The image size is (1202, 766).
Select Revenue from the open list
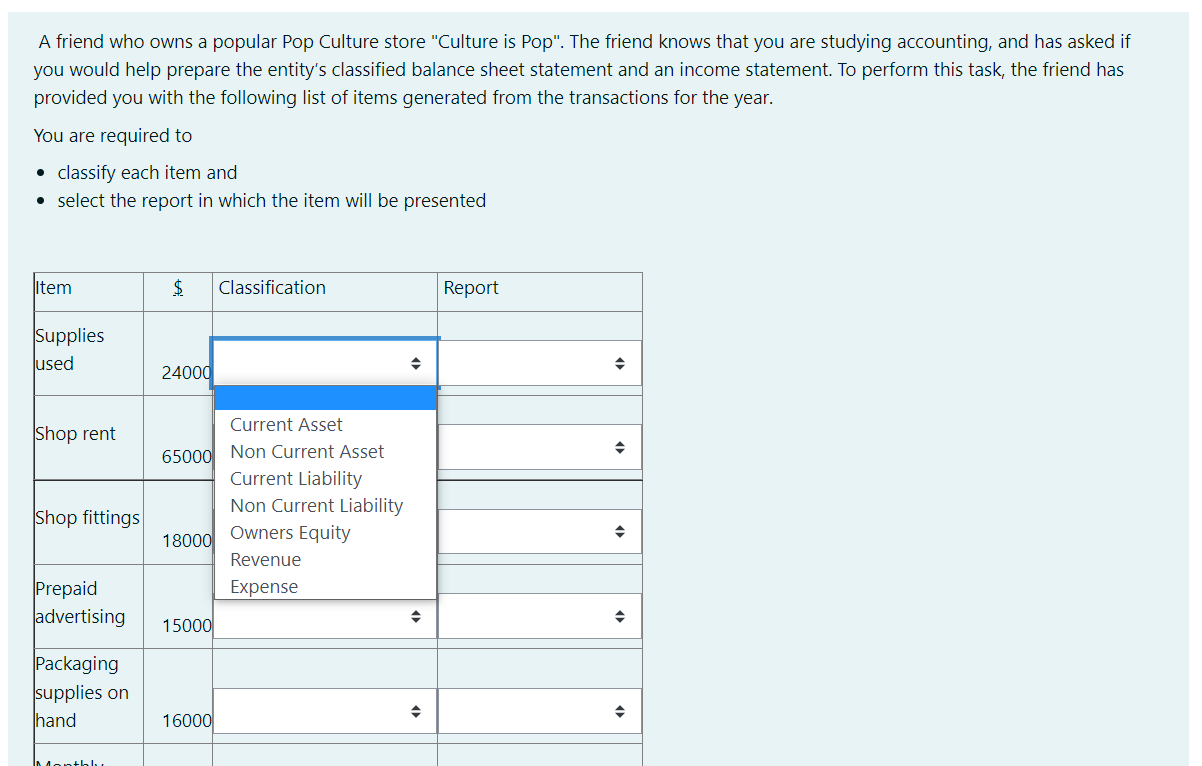pyautogui.click(x=265, y=560)
